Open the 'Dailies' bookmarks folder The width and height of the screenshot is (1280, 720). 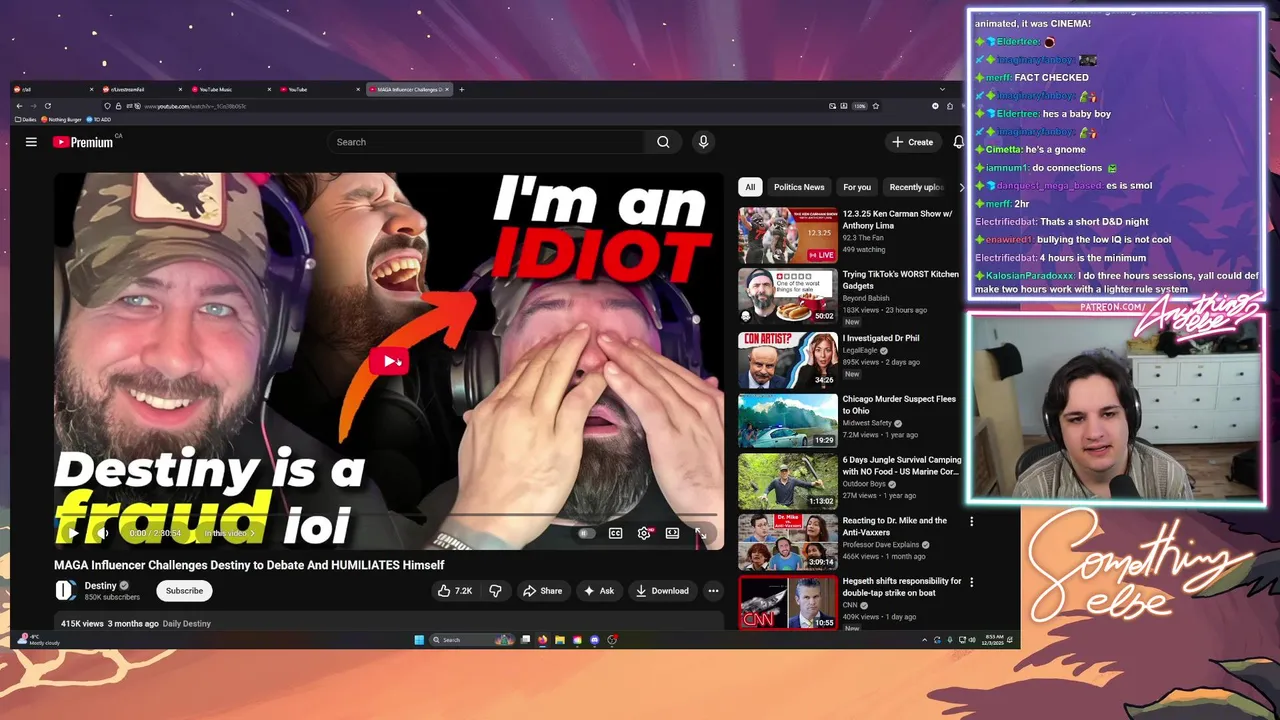point(26,119)
